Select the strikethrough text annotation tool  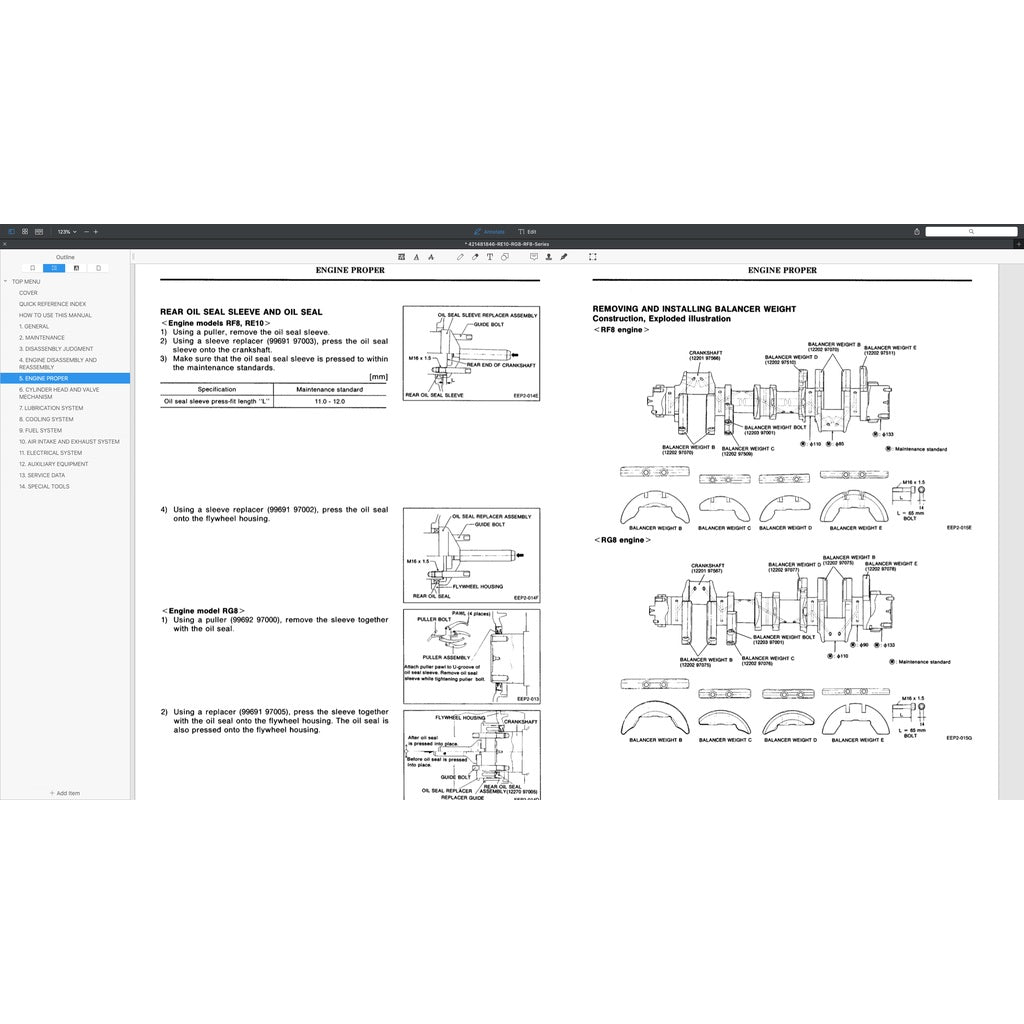point(429,257)
